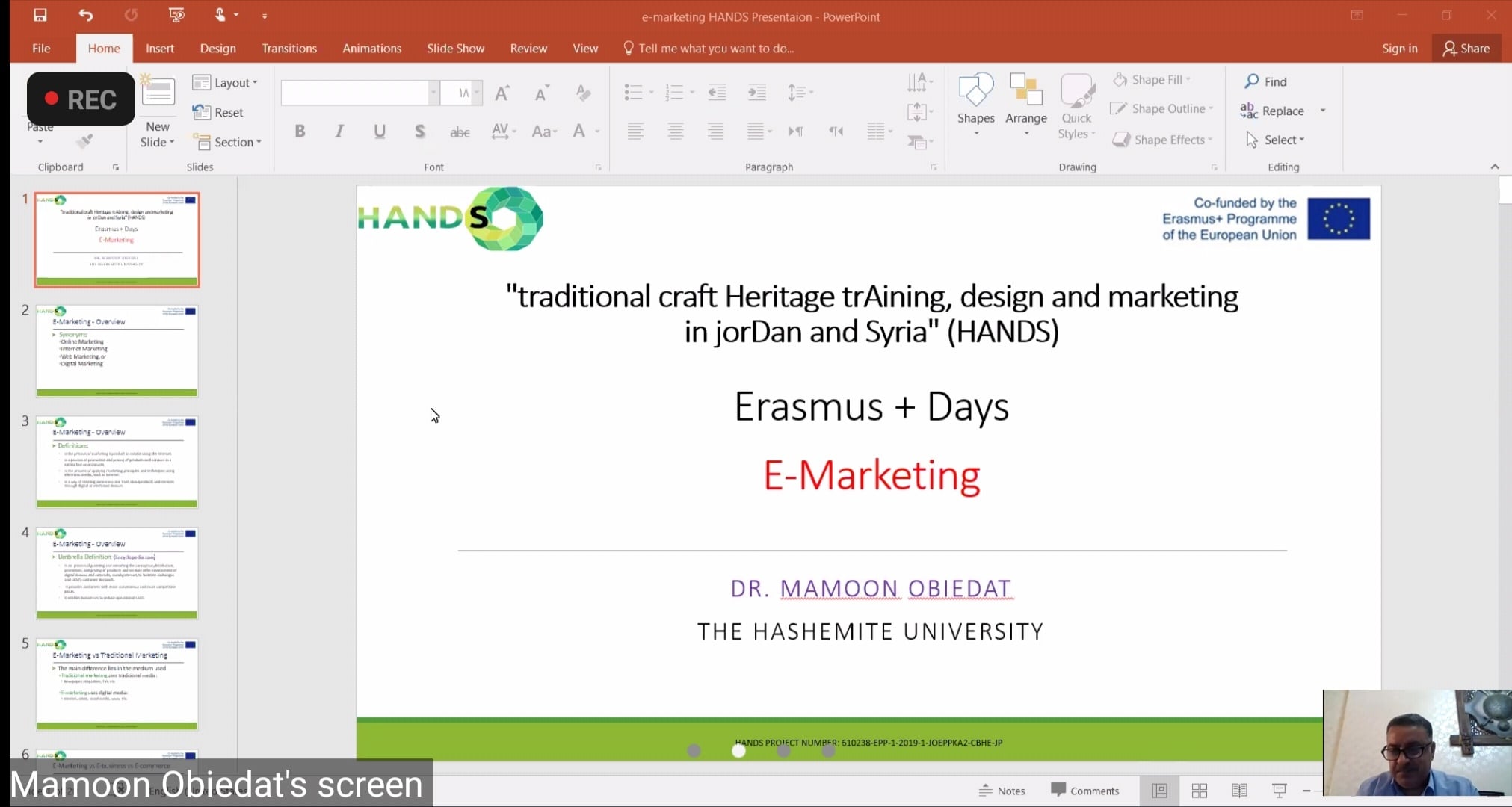The image size is (1512, 807).
Task: Clear all formatting icon
Action: (583, 93)
